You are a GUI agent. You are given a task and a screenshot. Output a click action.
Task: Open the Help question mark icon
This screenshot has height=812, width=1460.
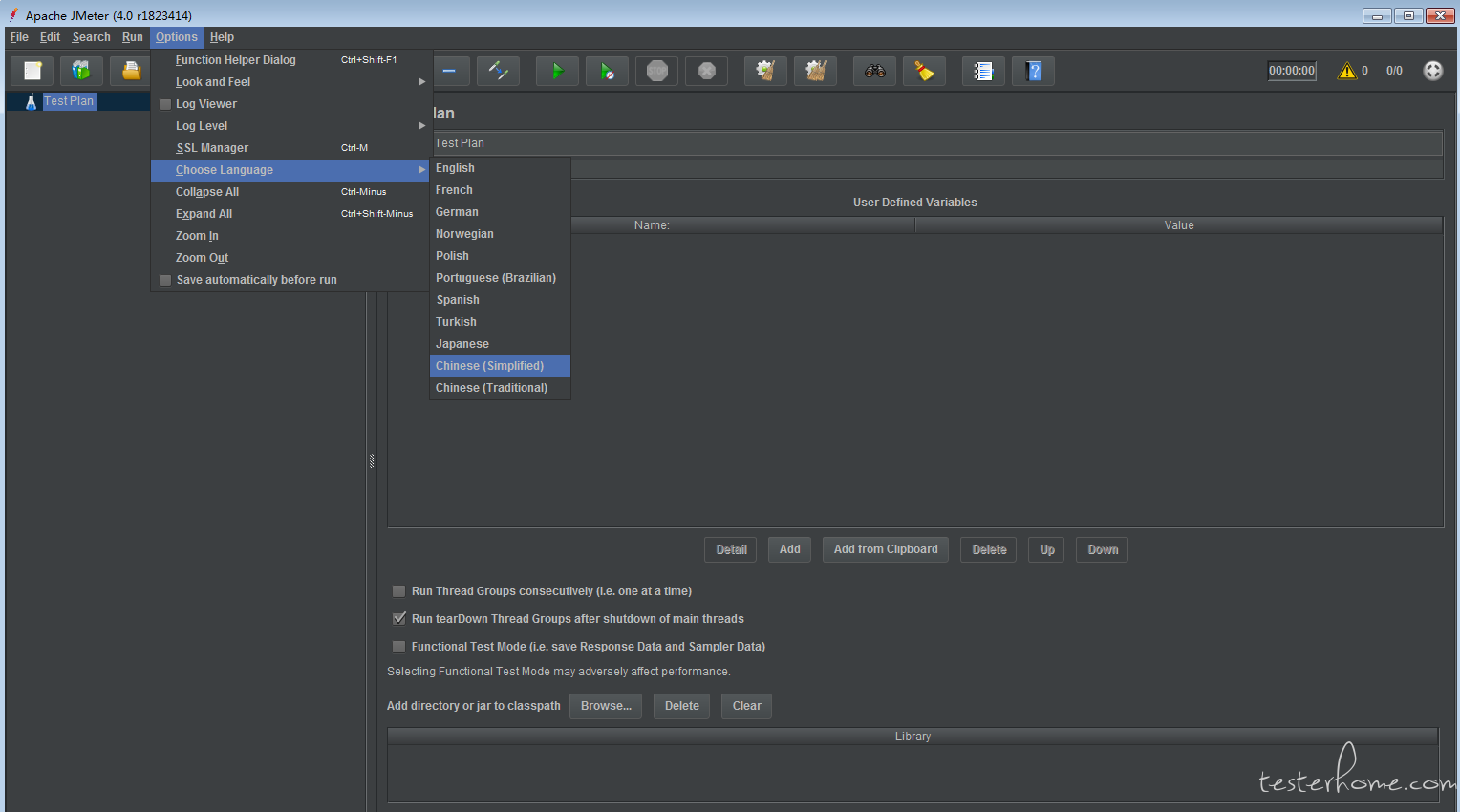[x=1033, y=71]
